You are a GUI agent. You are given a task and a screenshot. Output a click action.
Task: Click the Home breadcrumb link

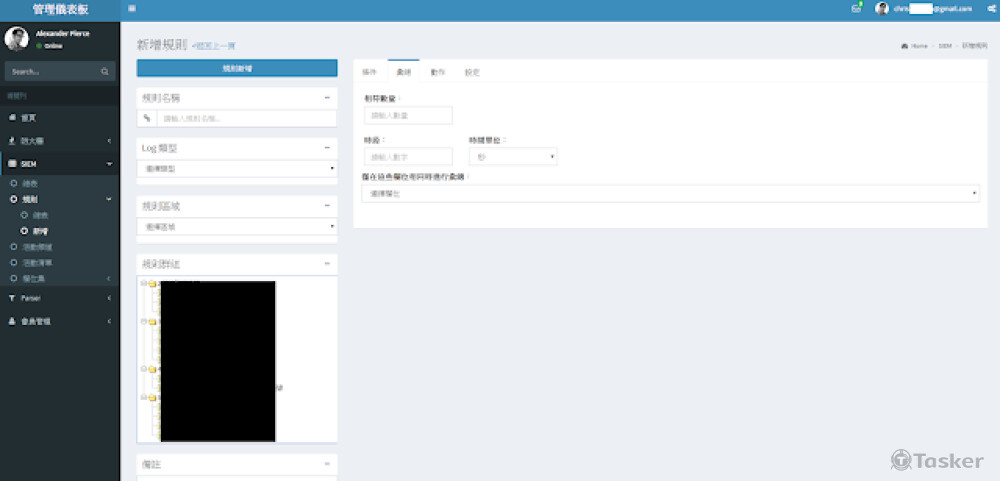(919, 46)
